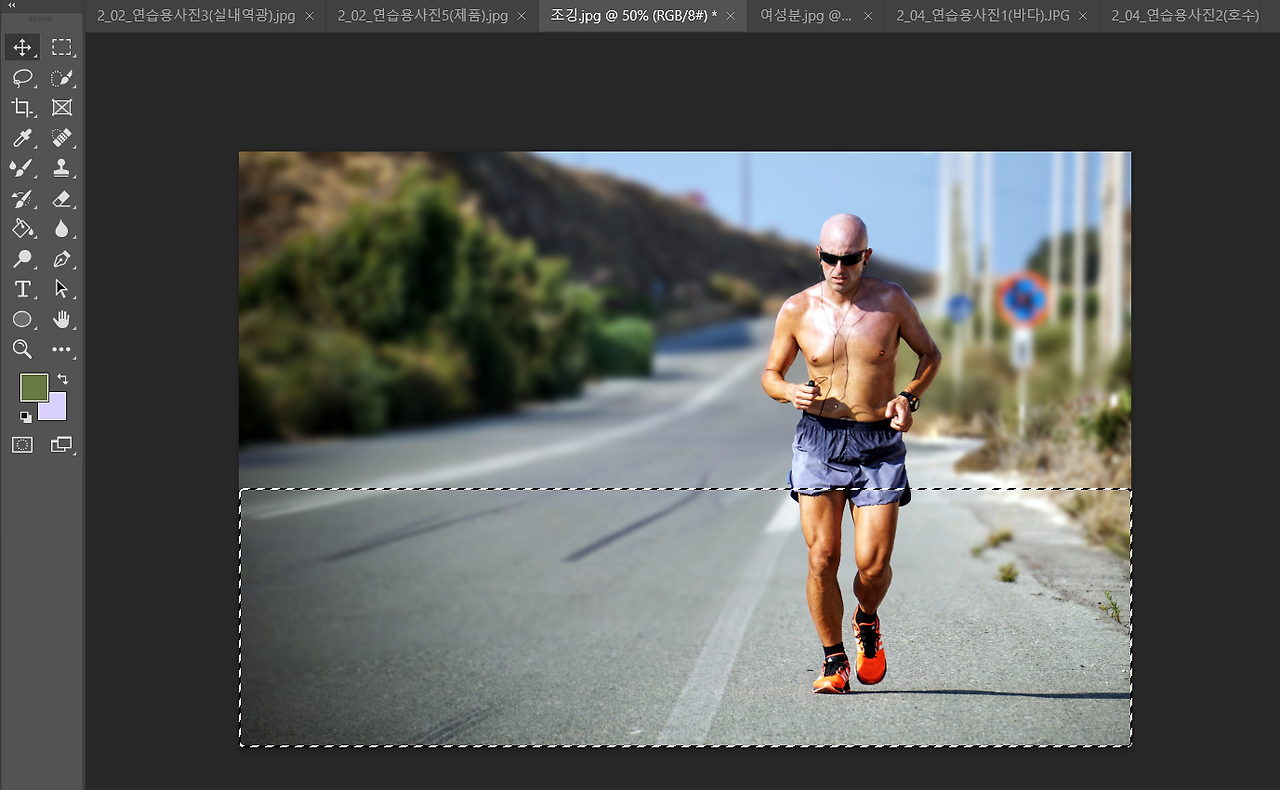Toggle Quick Mask mode
Image resolution: width=1280 pixels, height=790 pixels.
[22, 445]
